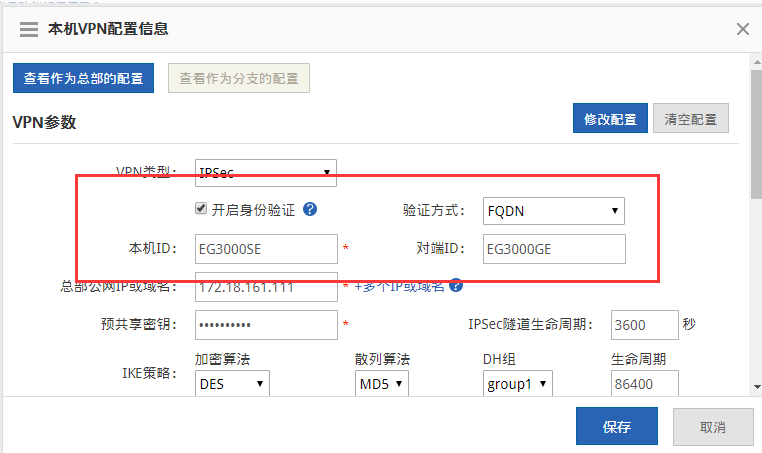The image size is (762, 453).
Task: Switch to 查看作为分支的配置 tab
Action: pyautogui.click(x=238, y=78)
